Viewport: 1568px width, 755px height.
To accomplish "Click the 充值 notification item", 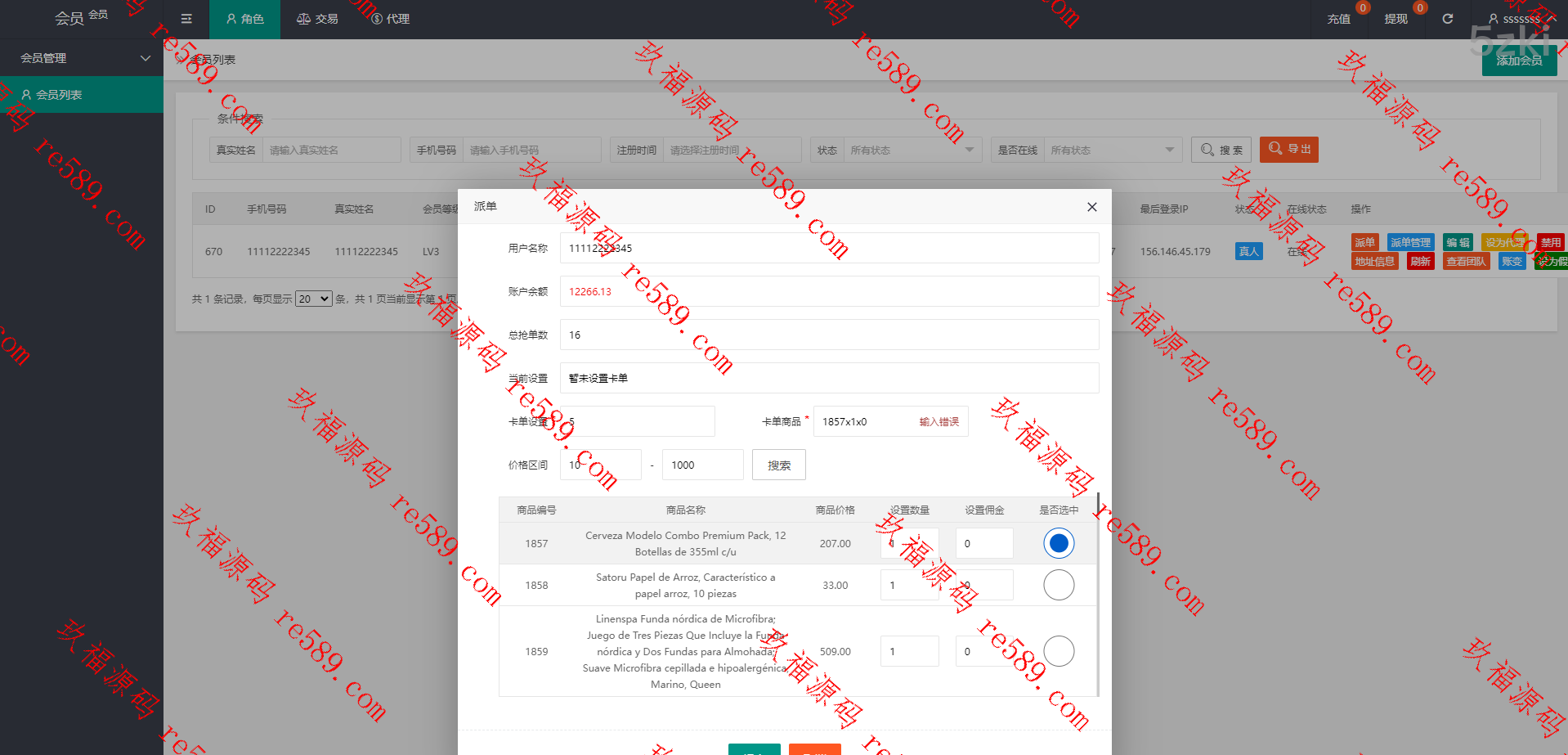I will pos(1339,19).
